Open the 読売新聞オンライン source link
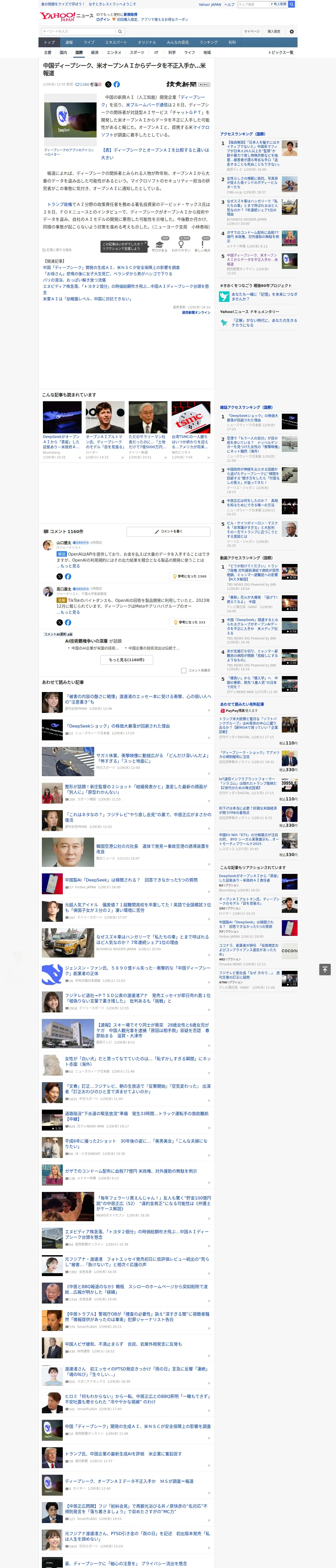The height and width of the screenshot is (1568, 336). pyautogui.click(x=196, y=312)
